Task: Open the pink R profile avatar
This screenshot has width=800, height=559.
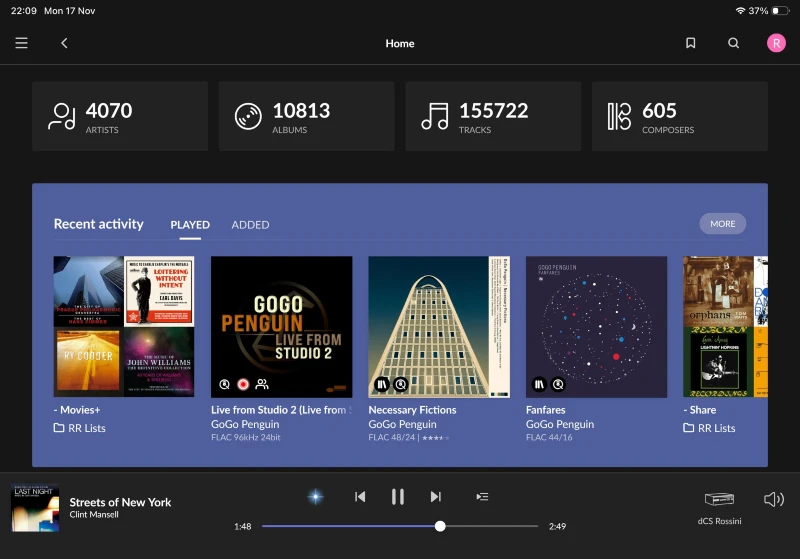Action: pyautogui.click(x=776, y=43)
